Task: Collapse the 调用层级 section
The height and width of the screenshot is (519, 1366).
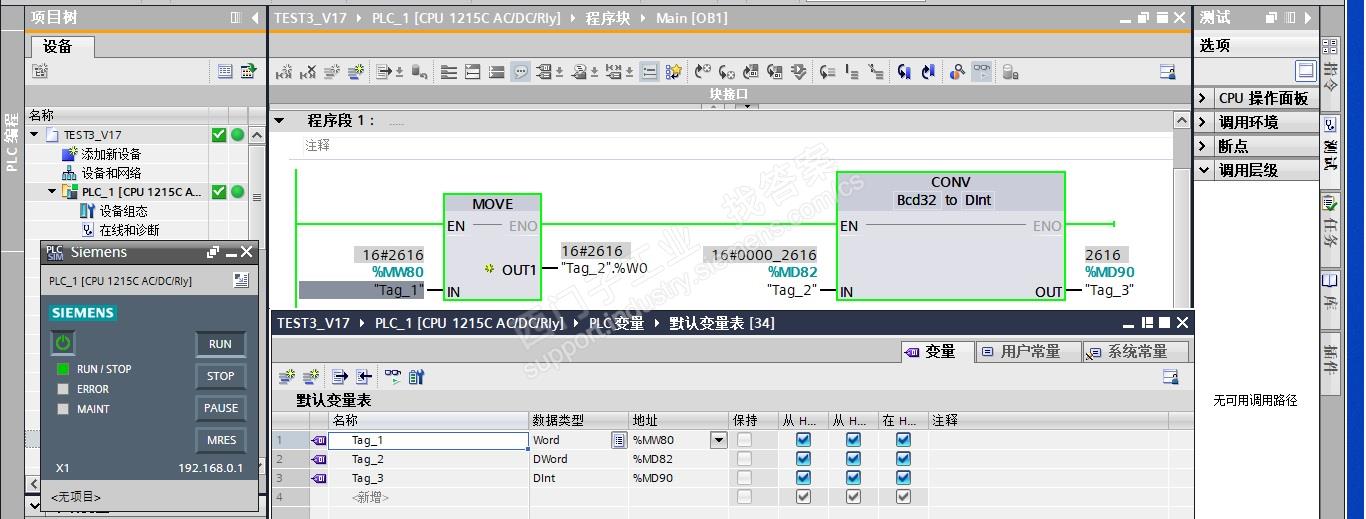Action: click(x=1203, y=170)
